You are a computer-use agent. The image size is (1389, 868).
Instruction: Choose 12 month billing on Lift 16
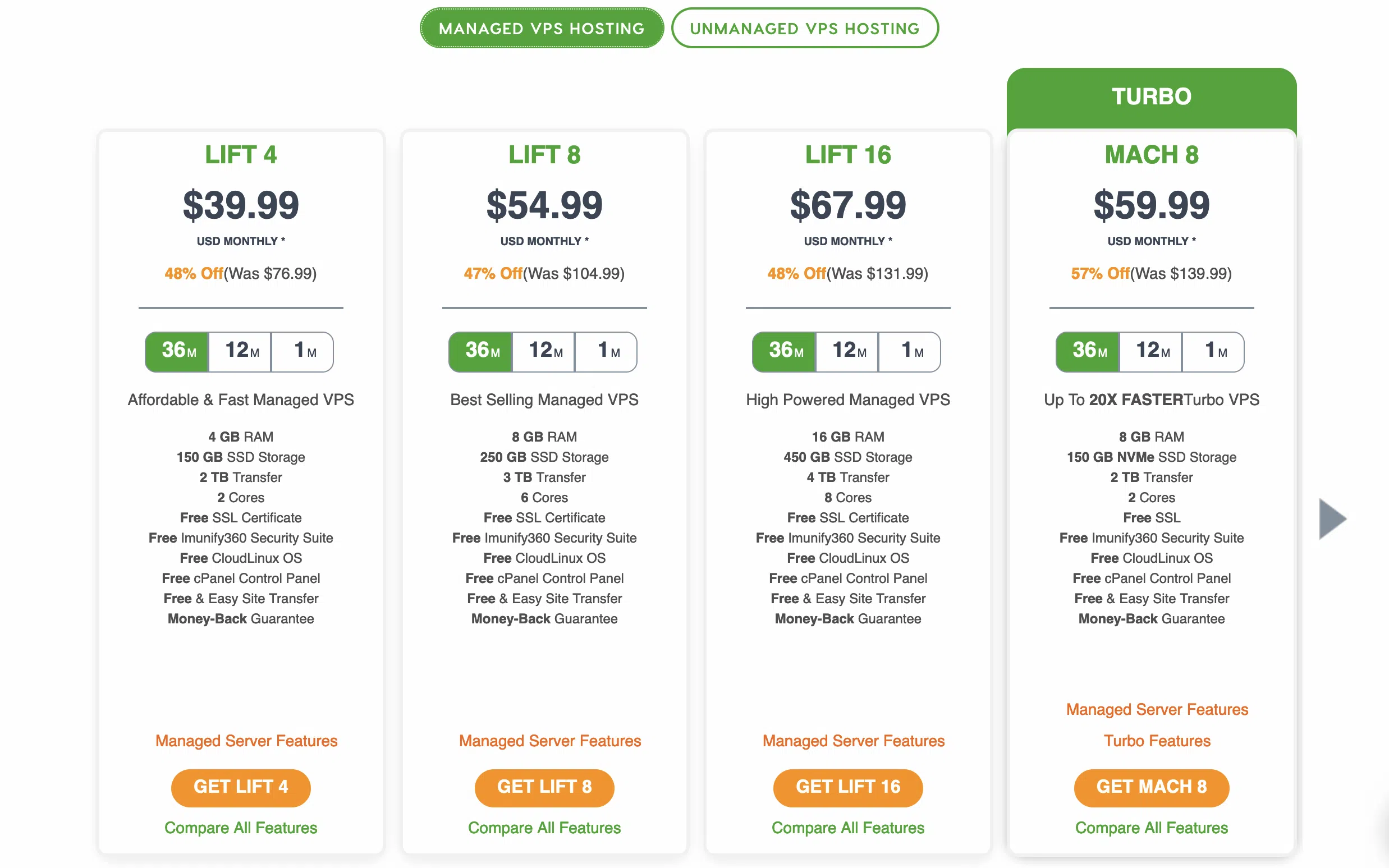(x=847, y=351)
